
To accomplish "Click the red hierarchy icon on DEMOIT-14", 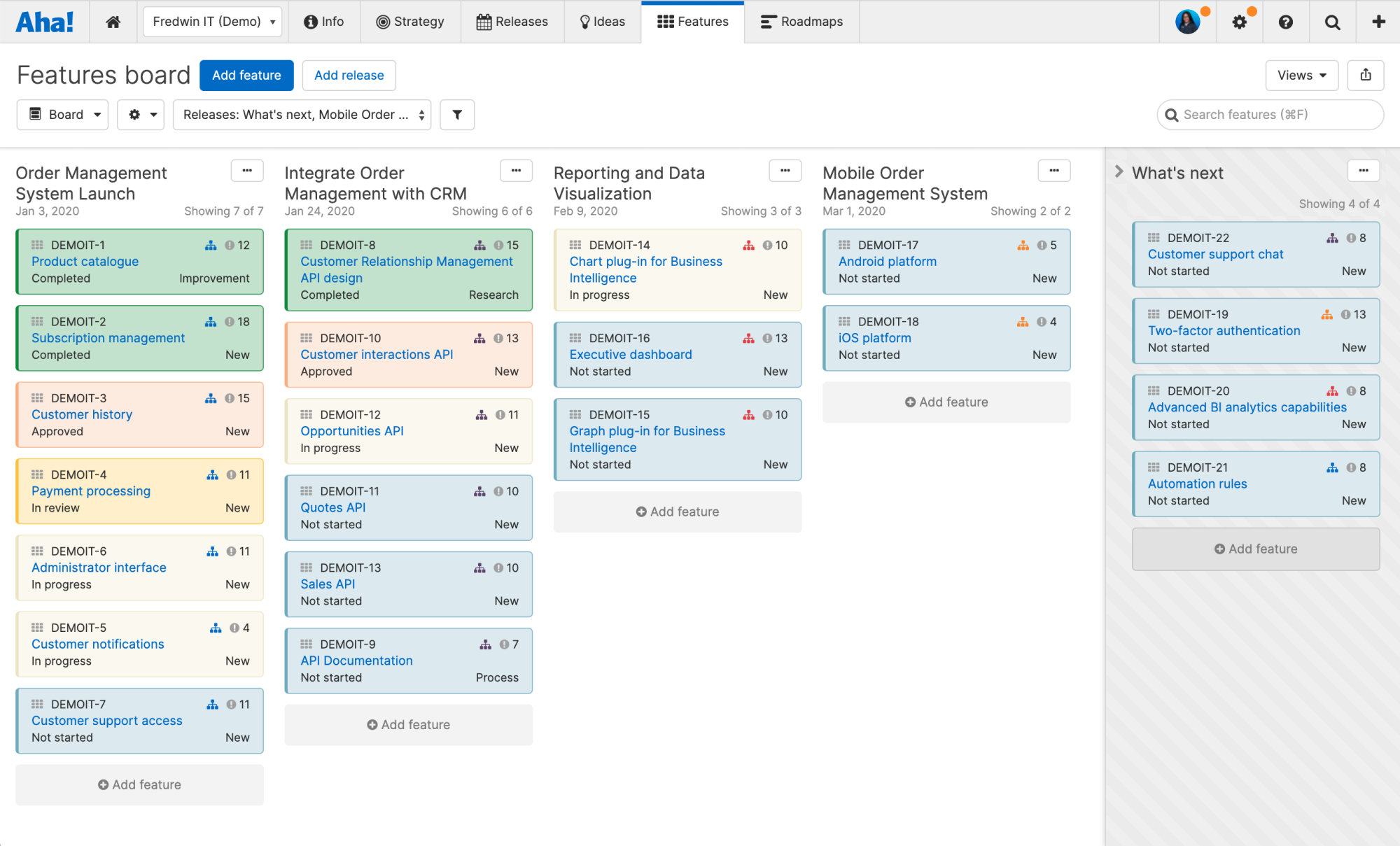I will [748, 246].
